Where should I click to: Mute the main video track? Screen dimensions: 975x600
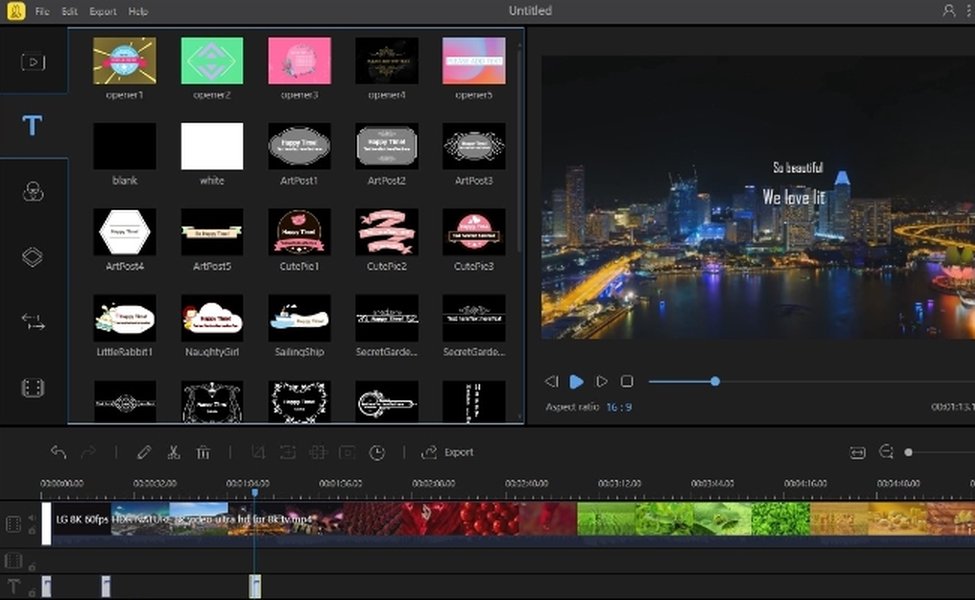coord(32,518)
